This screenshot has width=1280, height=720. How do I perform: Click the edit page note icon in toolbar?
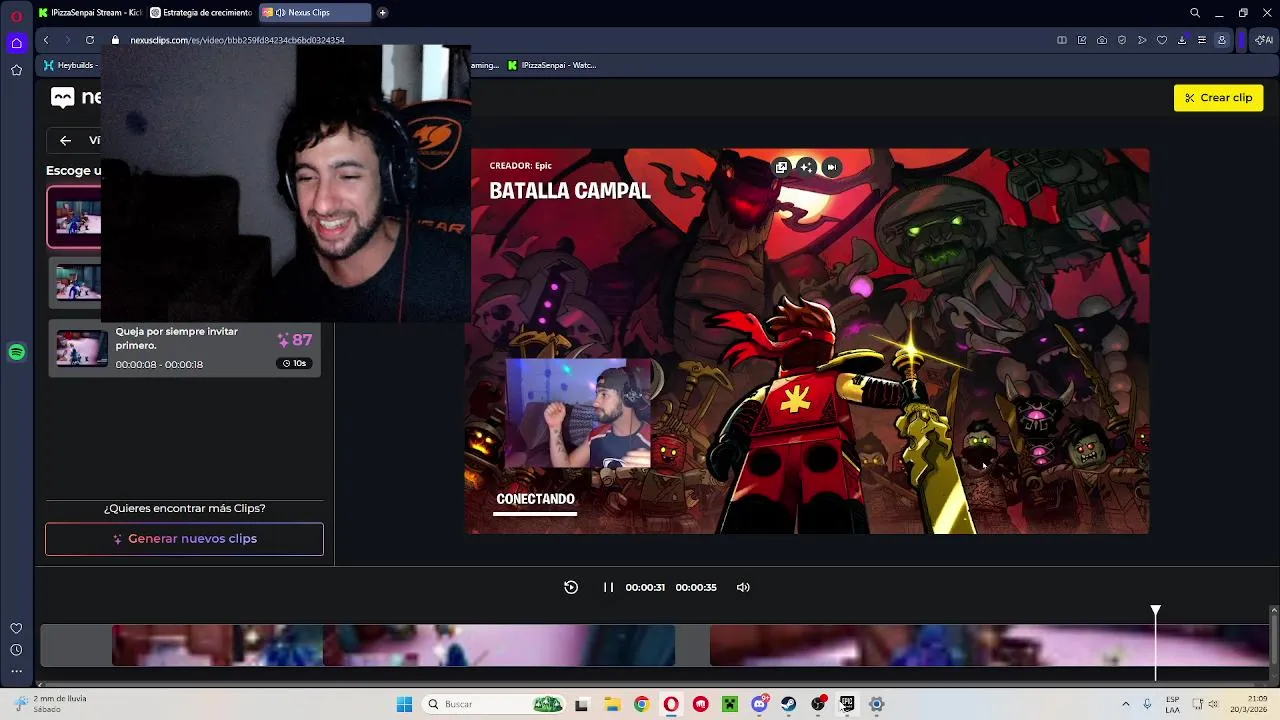click(1082, 40)
